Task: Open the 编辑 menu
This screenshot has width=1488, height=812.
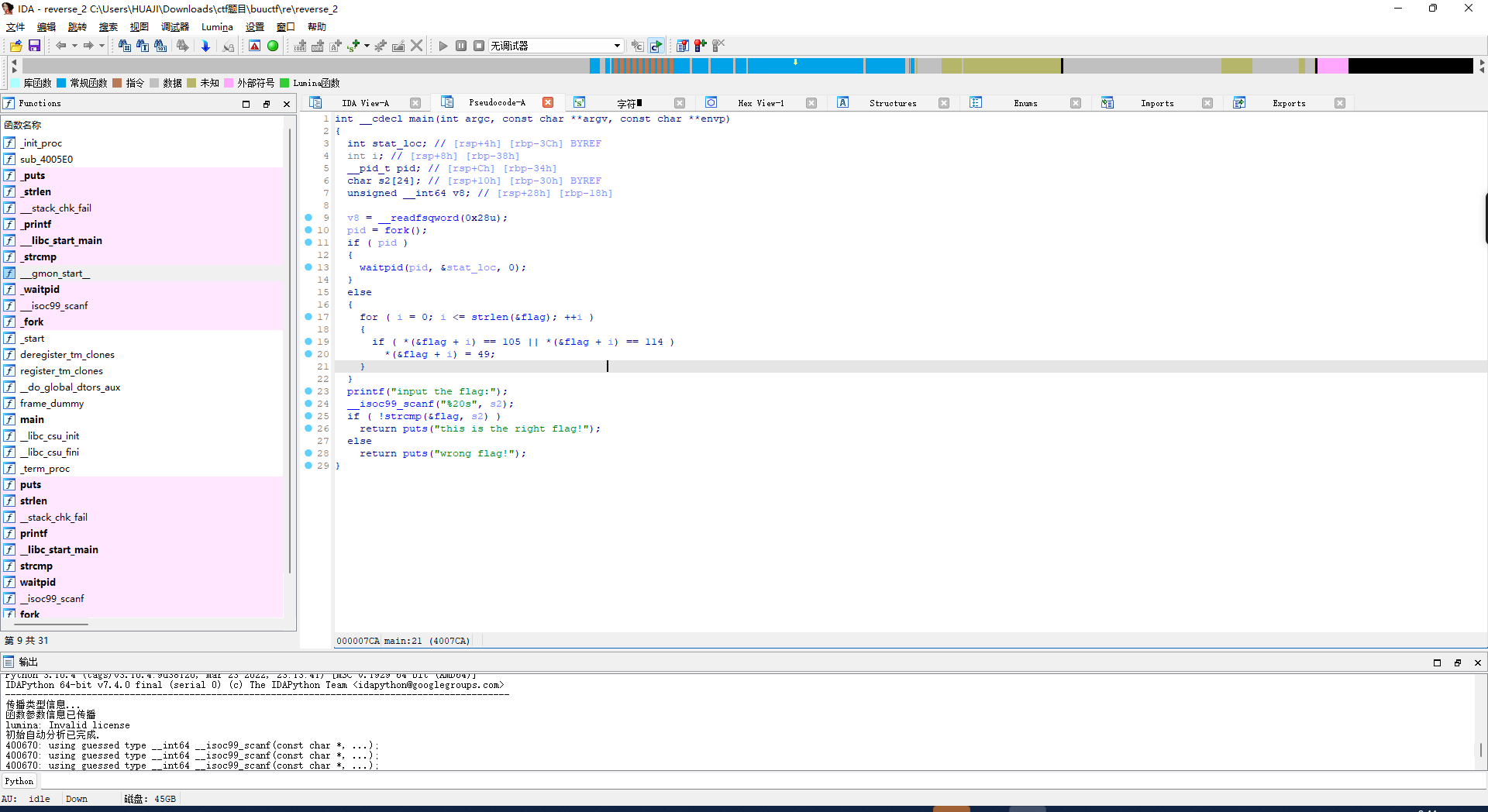Action: click(46, 26)
